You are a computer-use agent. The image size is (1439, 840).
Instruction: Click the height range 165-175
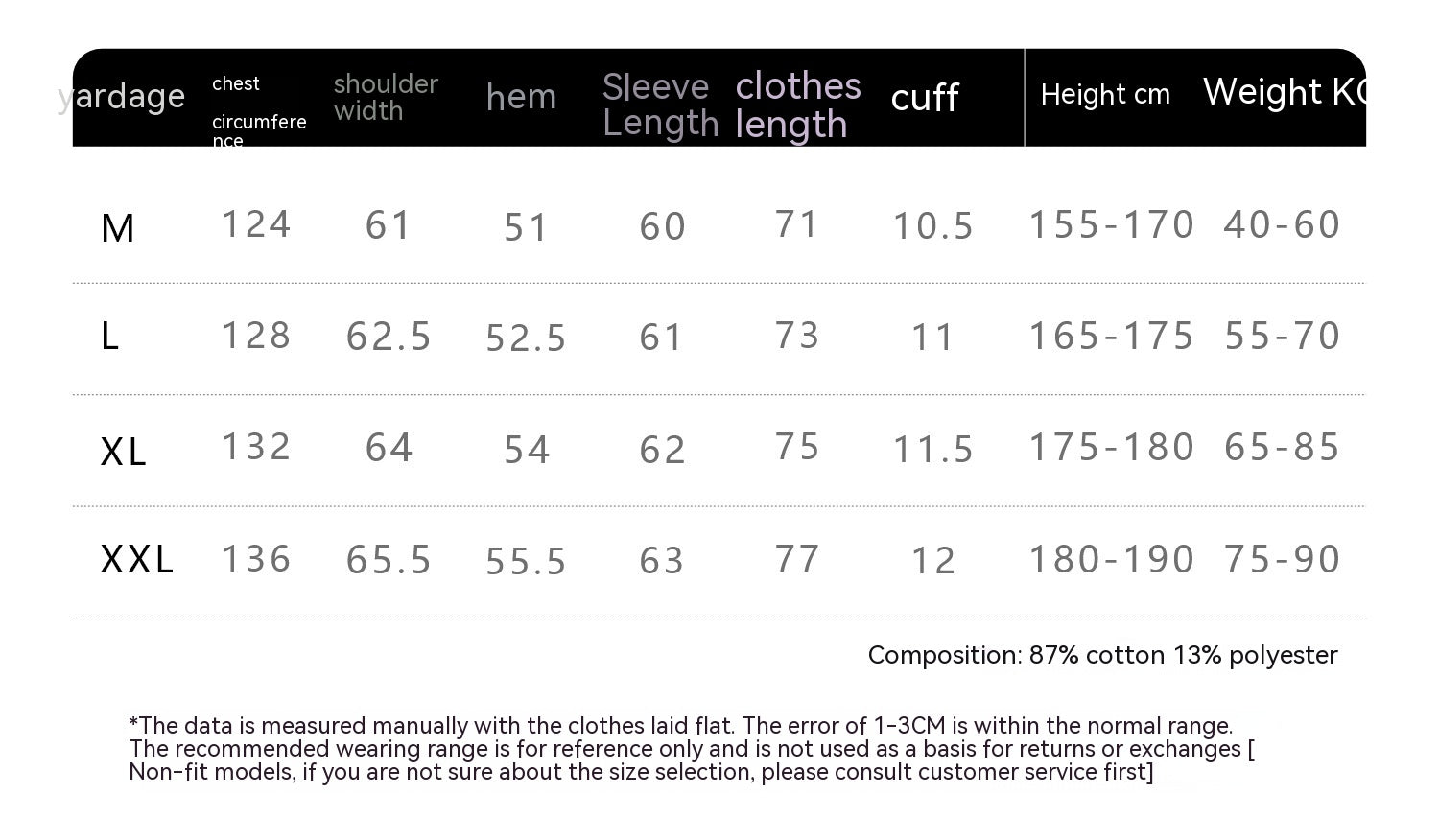click(1111, 337)
